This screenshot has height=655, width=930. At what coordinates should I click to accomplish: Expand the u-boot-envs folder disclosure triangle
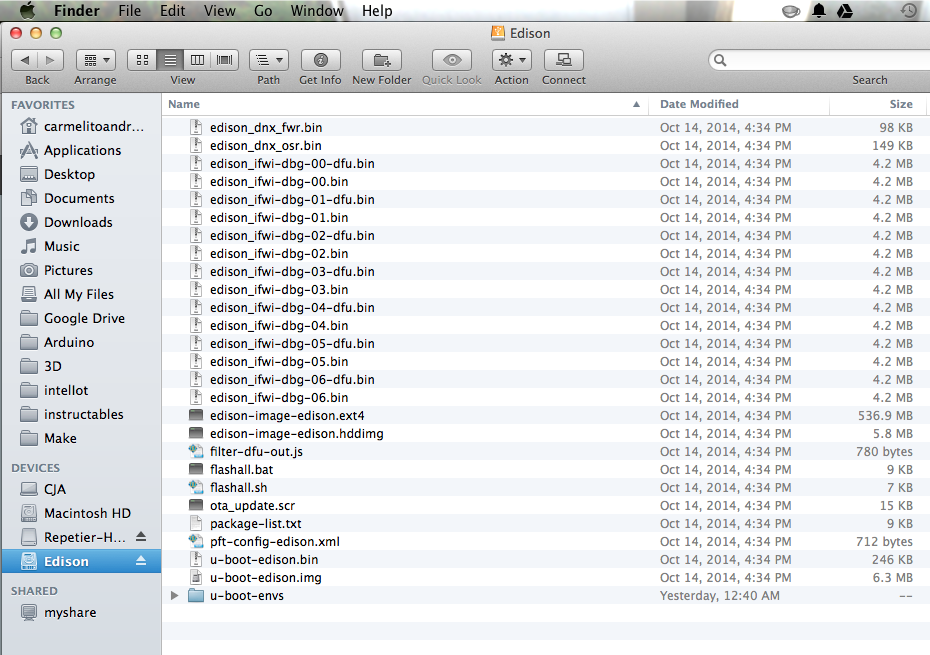174,595
